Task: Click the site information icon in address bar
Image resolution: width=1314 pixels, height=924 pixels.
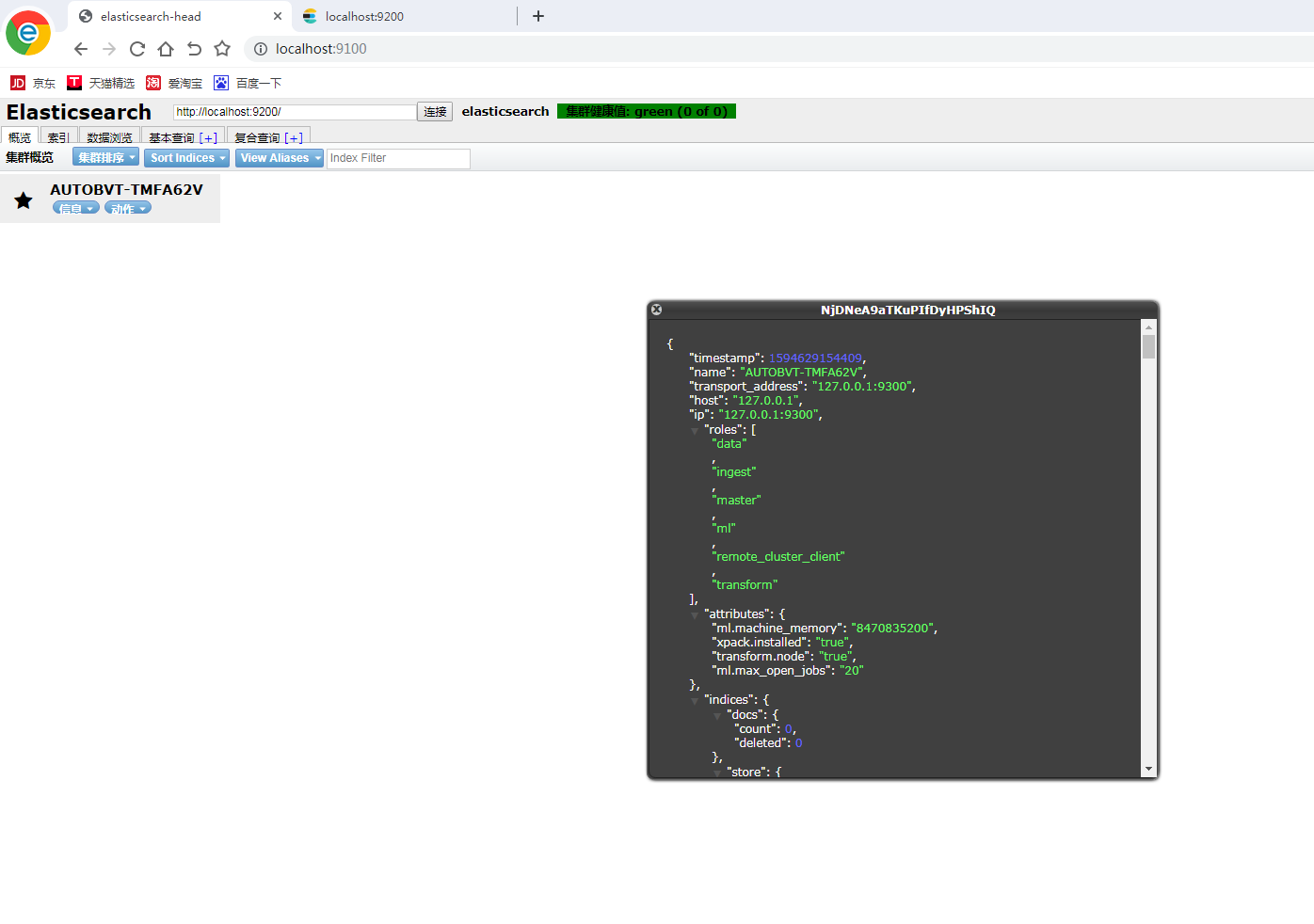Action: (261, 49)
